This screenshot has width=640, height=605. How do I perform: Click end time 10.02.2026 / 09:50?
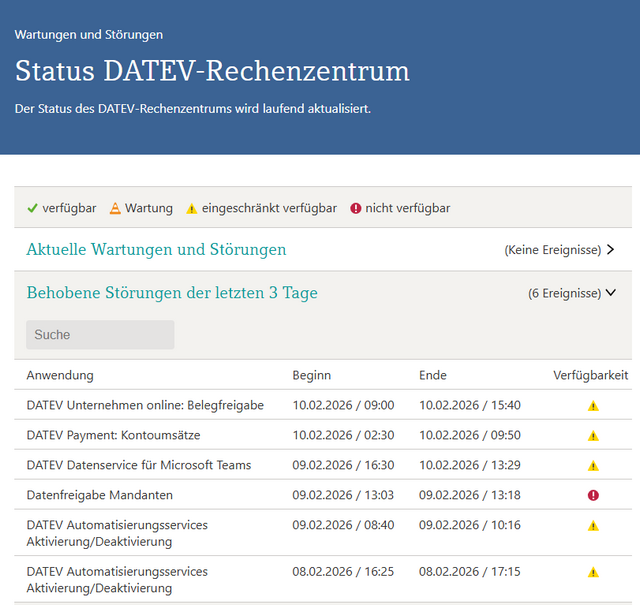click(470, 435)
